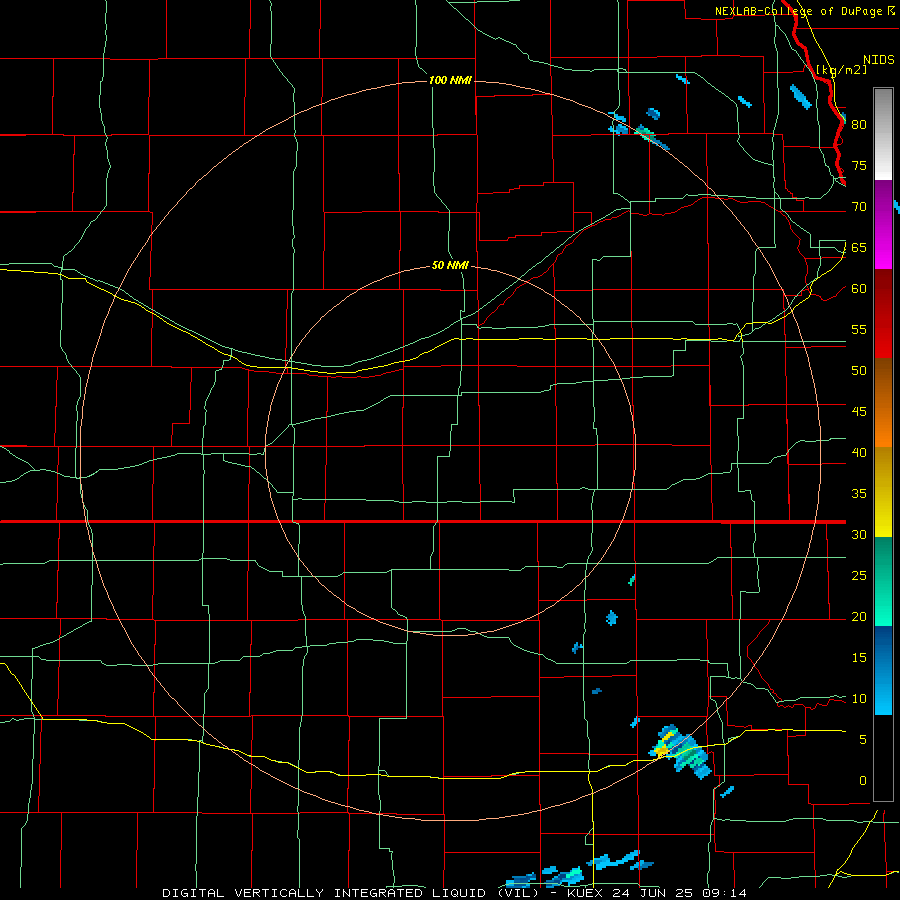
Task: Click the "35" value on the scale
Action: pyautogui.click(x=859, y=494)
